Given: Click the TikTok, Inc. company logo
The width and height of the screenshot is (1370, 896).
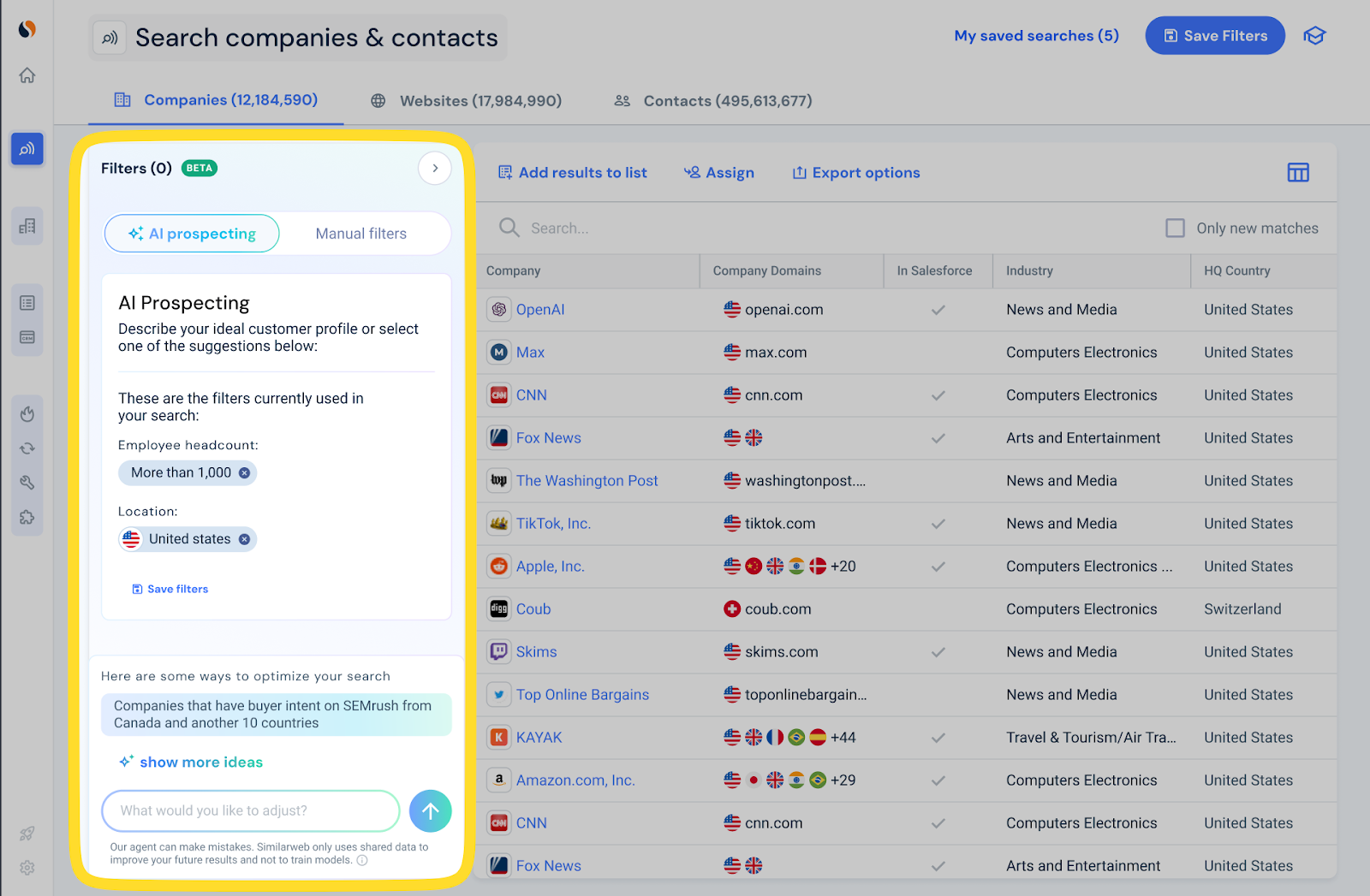Looking at the screenshot, I should pyautogui.click(x=499, y=523).
